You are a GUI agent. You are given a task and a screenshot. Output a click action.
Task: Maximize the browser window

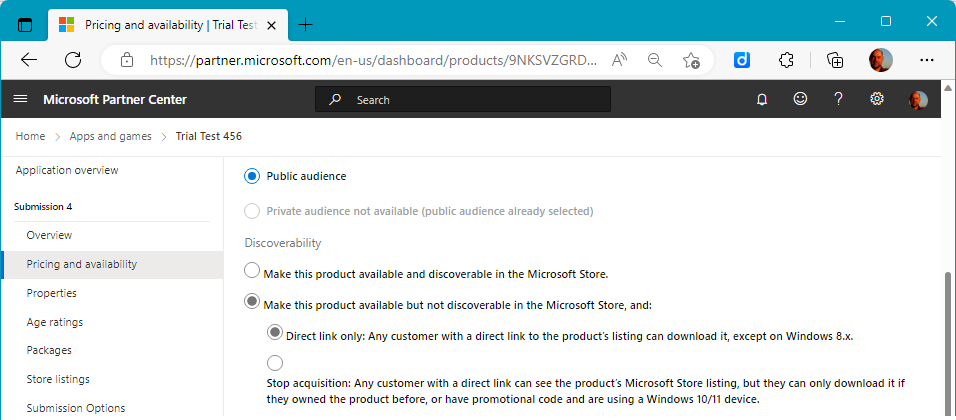click(x=886, y=21)
